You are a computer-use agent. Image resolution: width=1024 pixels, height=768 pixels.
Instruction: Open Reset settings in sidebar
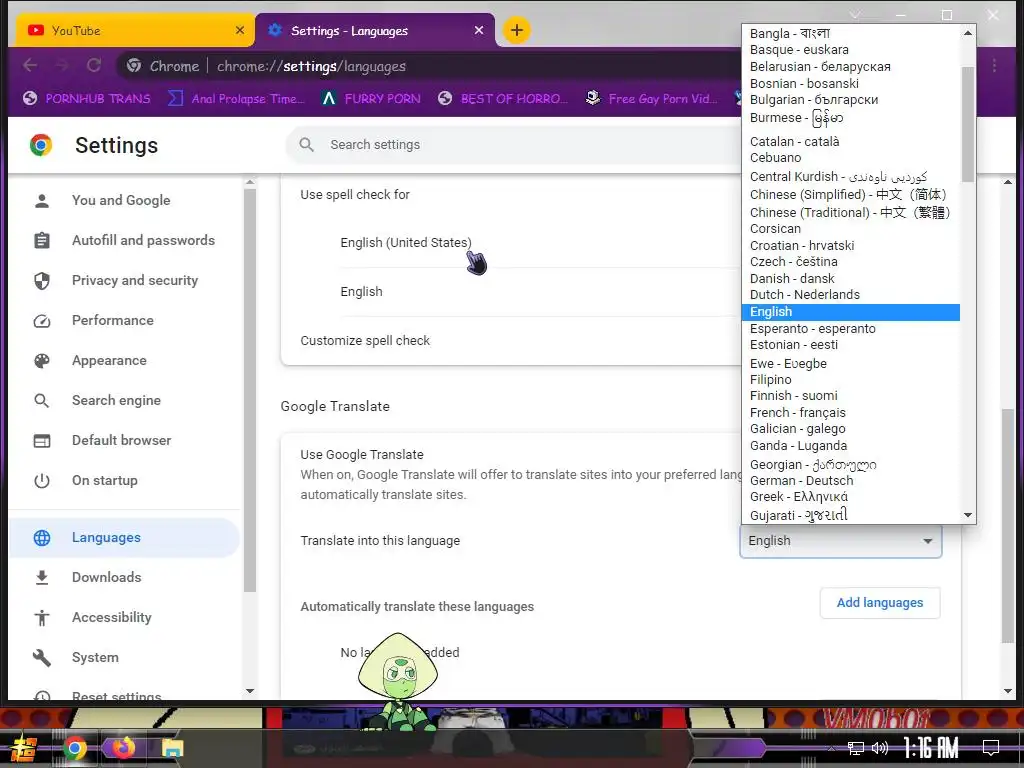[x=116, y=695]
